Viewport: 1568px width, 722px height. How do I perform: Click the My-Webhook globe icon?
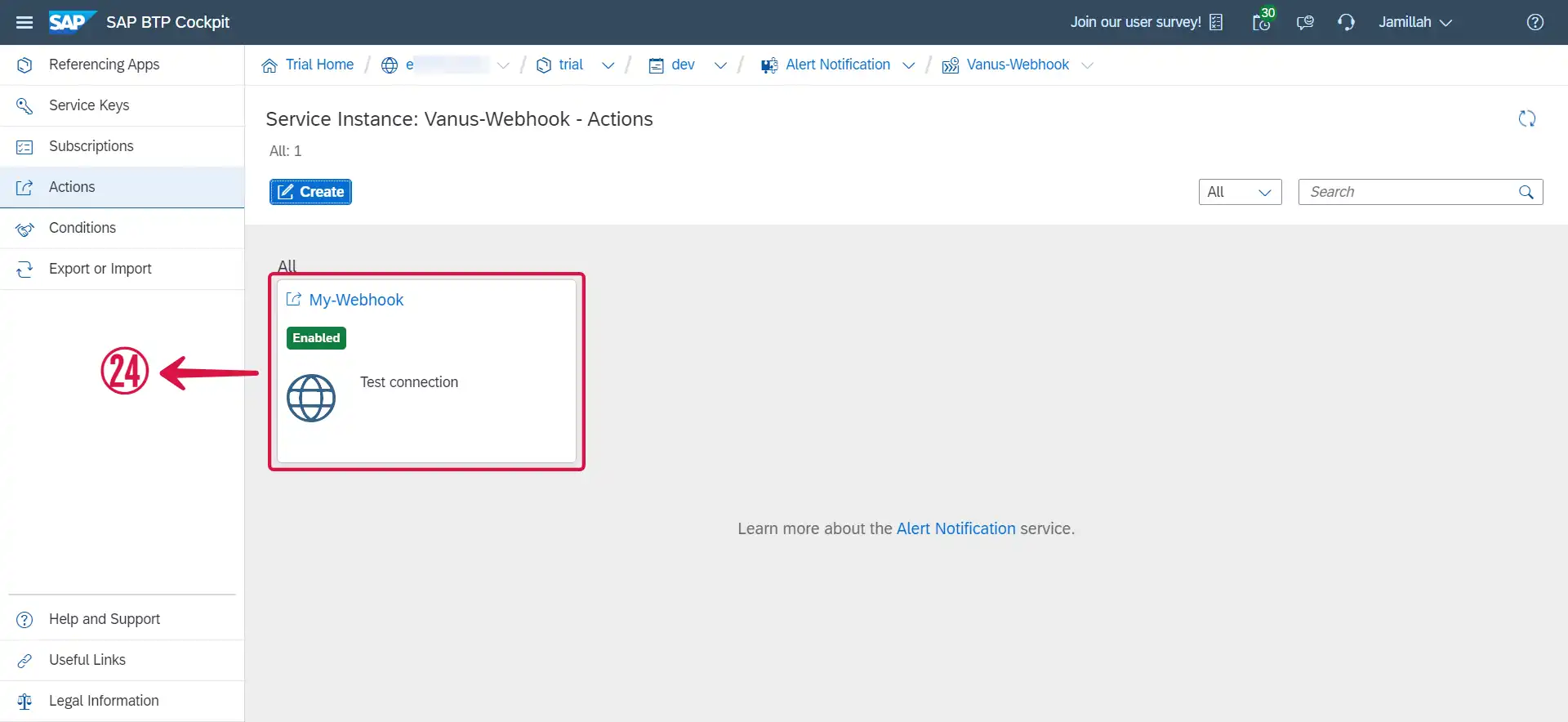(x=311, y=398)
